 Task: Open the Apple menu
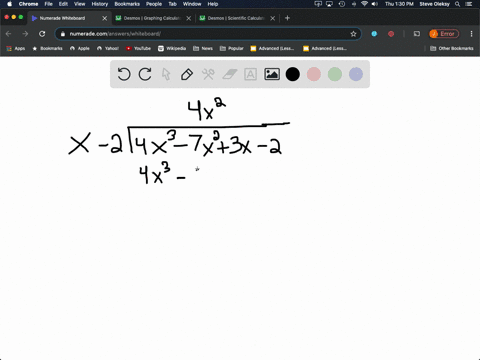pyautogui.click(x=9, y=4)
